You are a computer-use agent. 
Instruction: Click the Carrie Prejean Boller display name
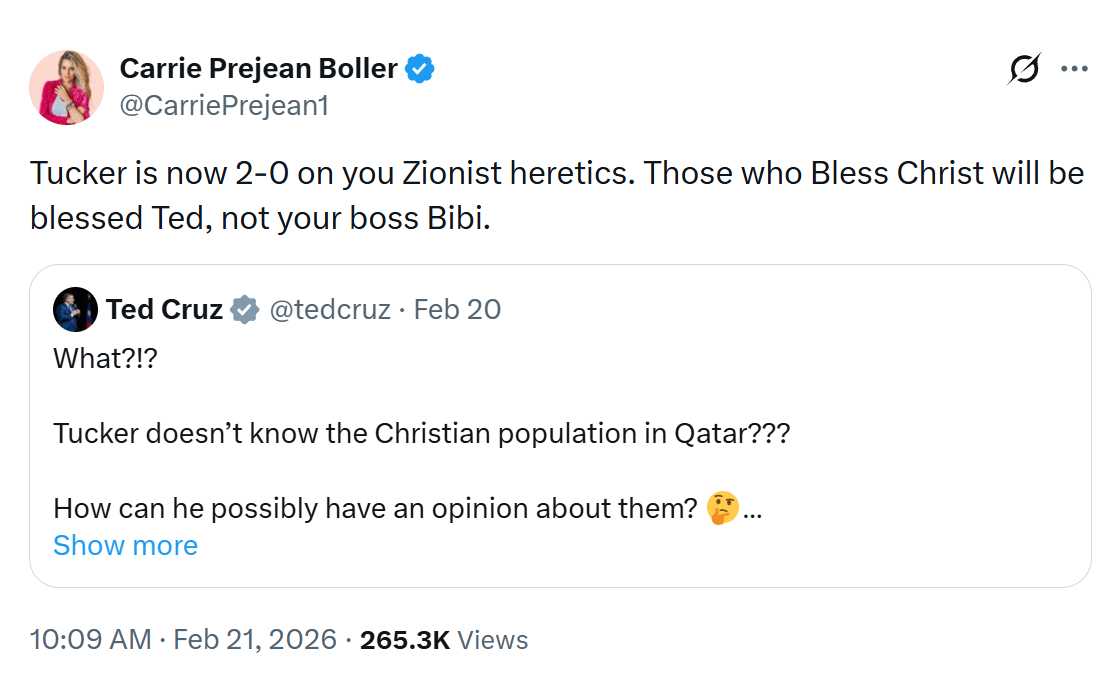click(x=259, y=69)
